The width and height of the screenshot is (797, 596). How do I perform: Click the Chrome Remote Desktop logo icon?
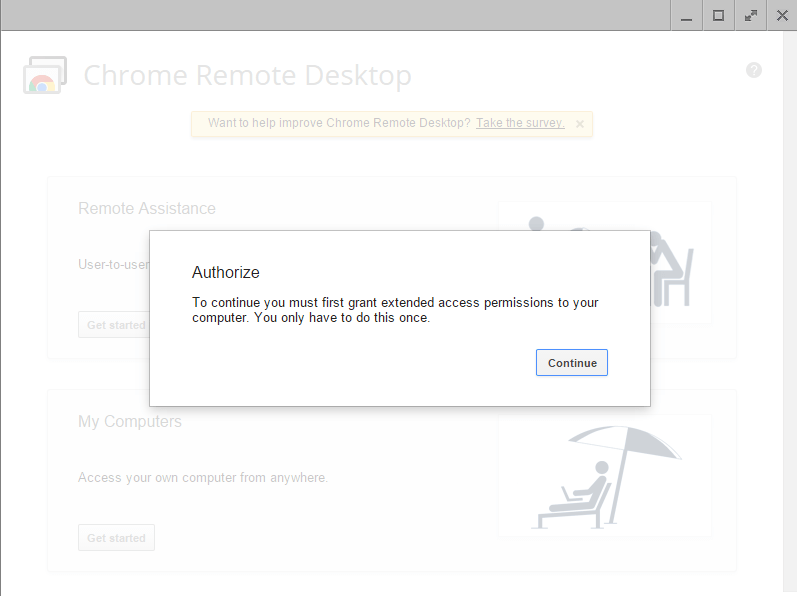tap(45, 75)
